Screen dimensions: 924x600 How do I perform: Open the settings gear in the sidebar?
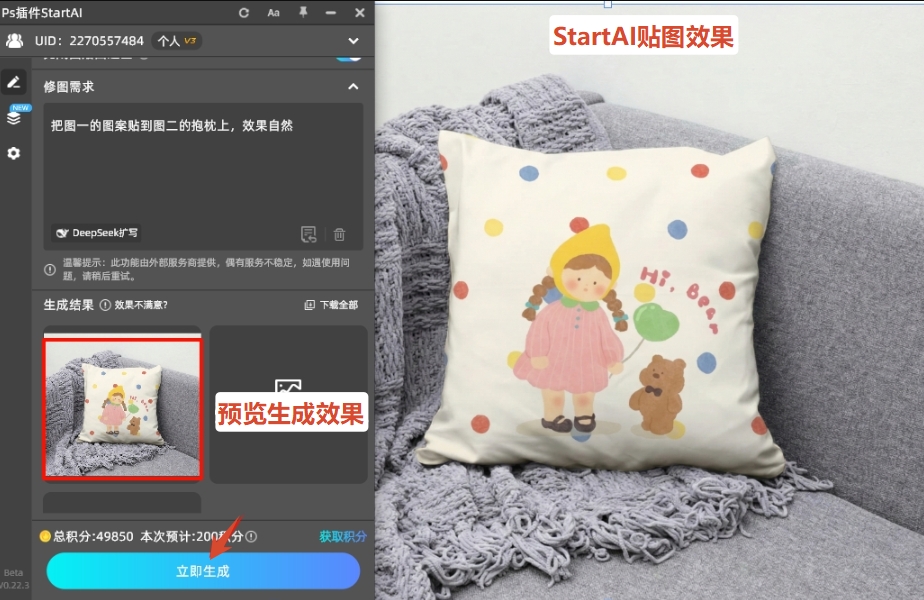pyautogui.click(x=14, y=153)
